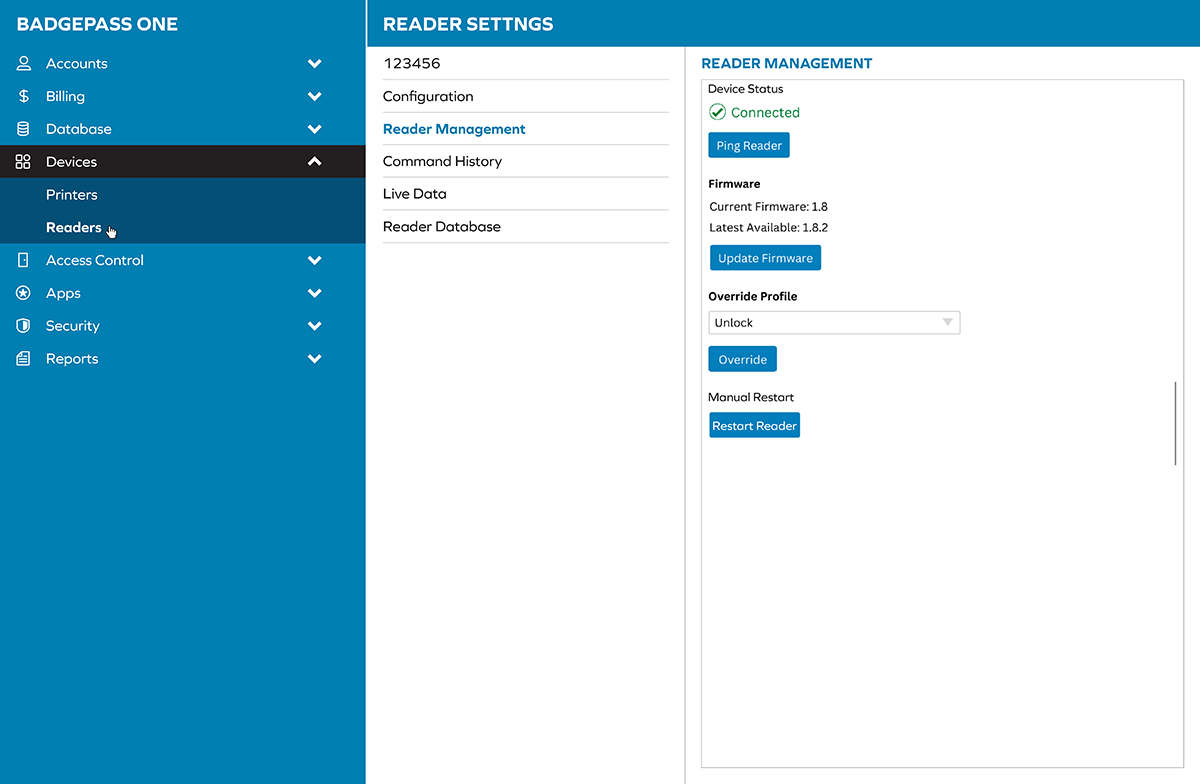Click the Billing dollar sign icon
The width and height of the screenshot is (1200, 784).
(x=24, y=96)
